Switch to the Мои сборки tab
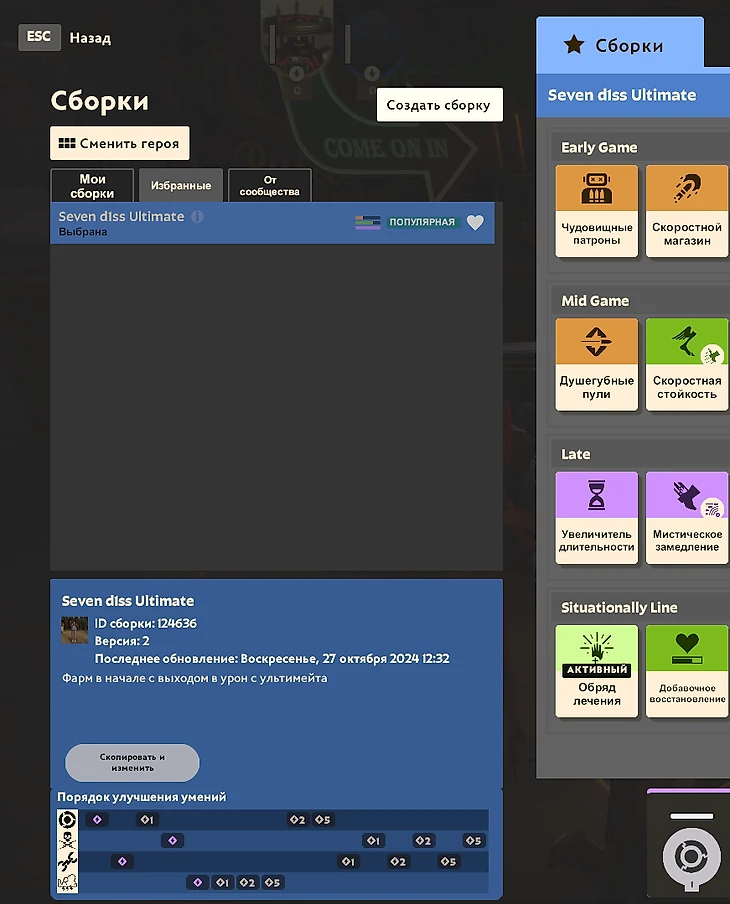 (92, 186)
